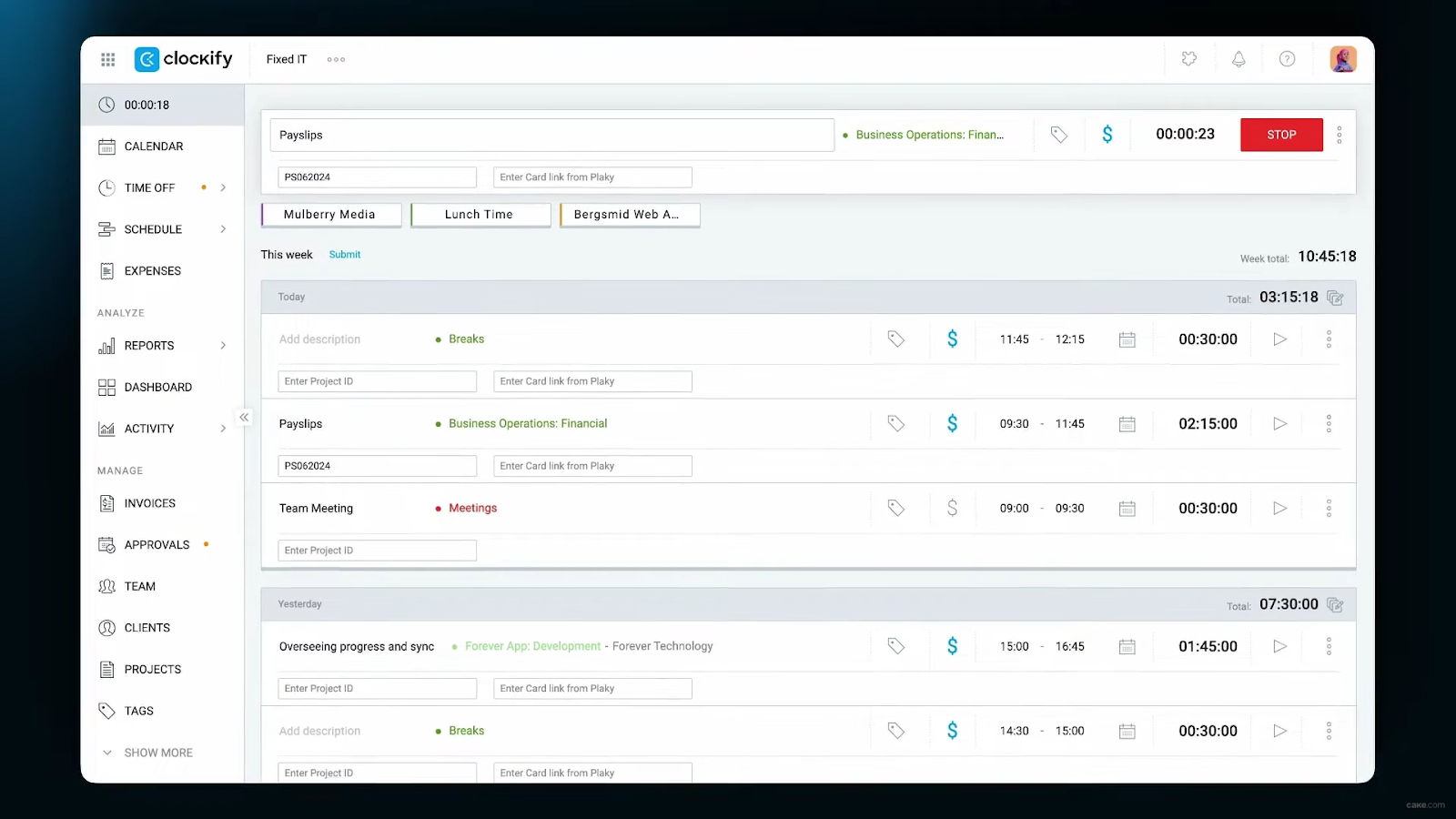
Task: Expand the TIME OFF sidebar section
Action: (223, 187)
